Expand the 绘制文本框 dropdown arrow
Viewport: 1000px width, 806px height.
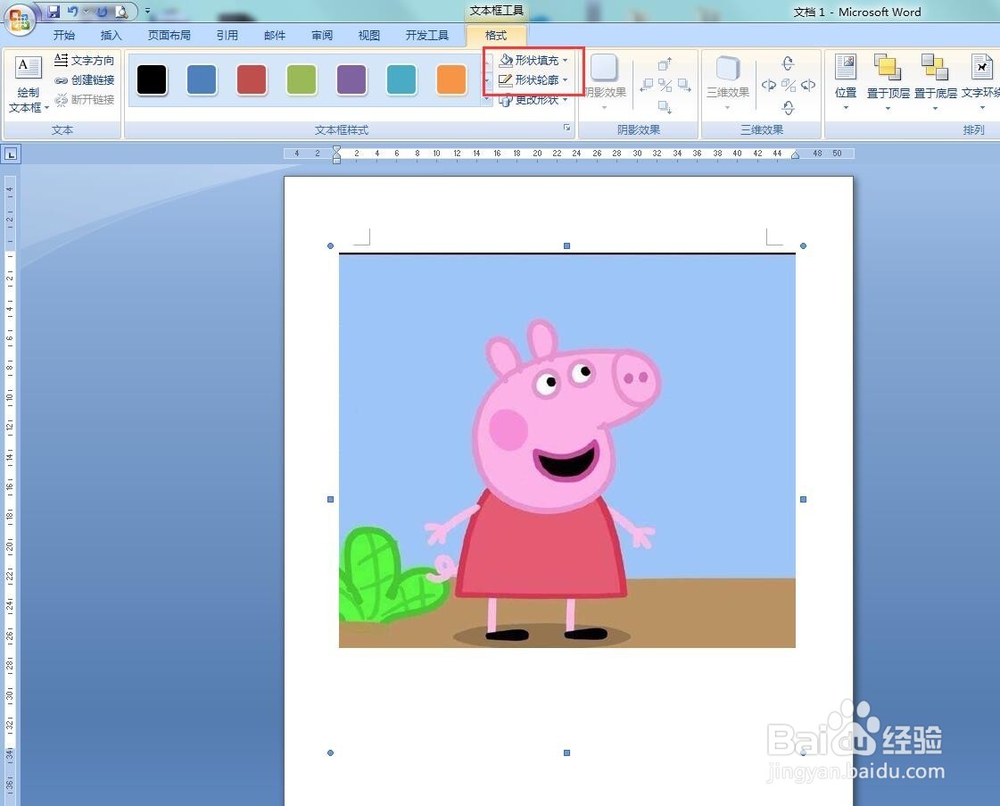[47, 108]
